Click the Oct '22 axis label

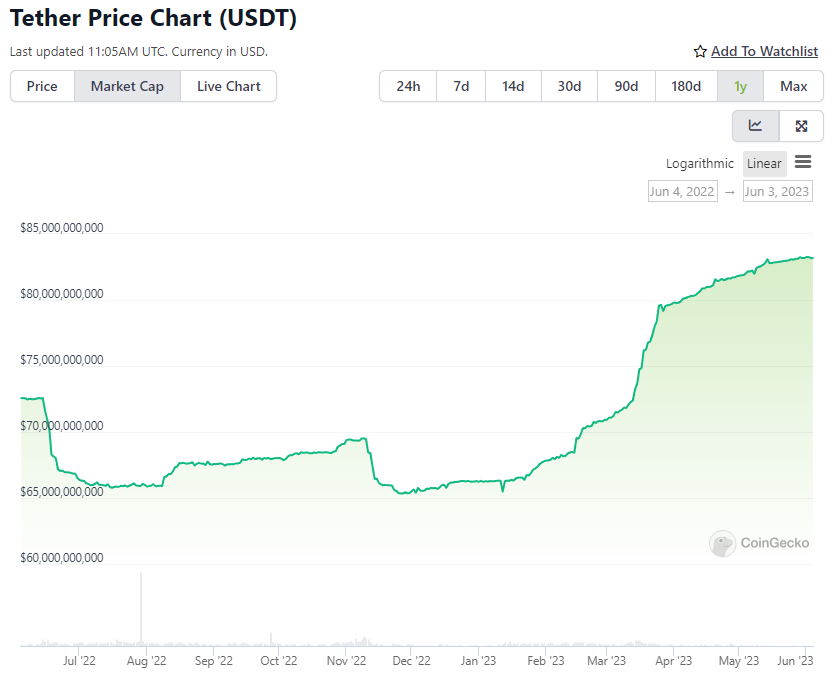pos(279,661)
